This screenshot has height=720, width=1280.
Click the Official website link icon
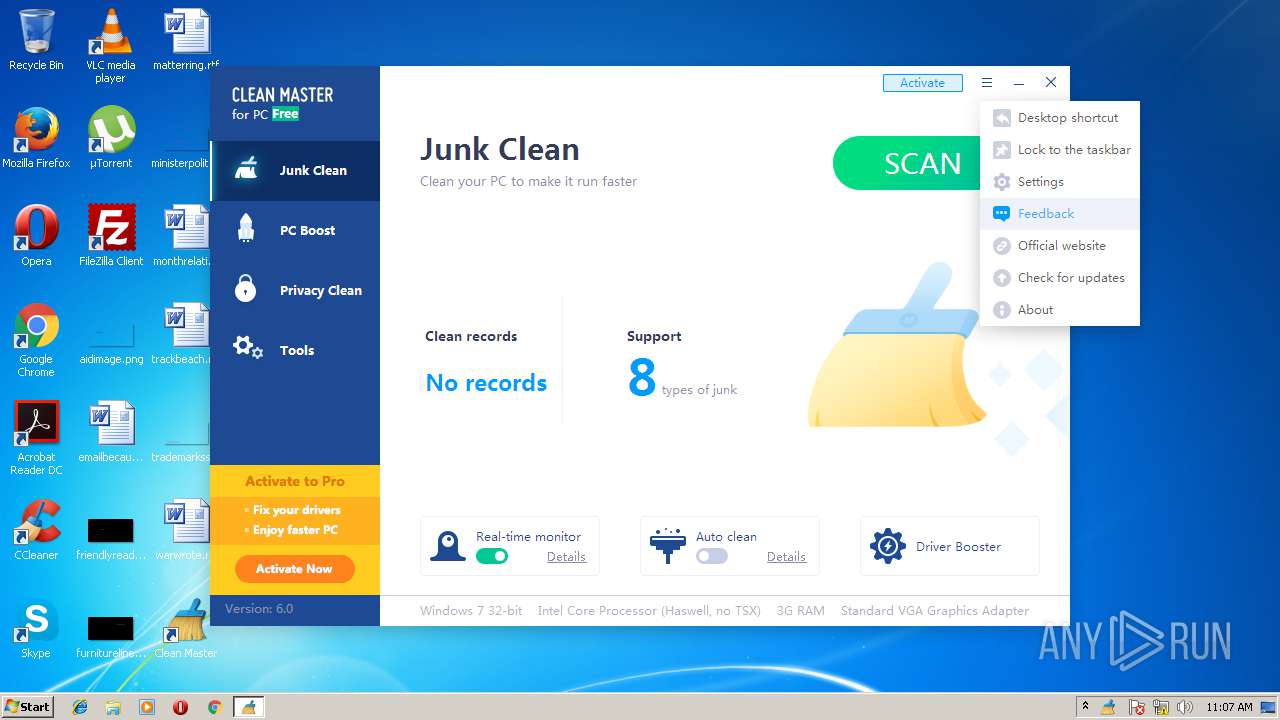(1001, 246)
